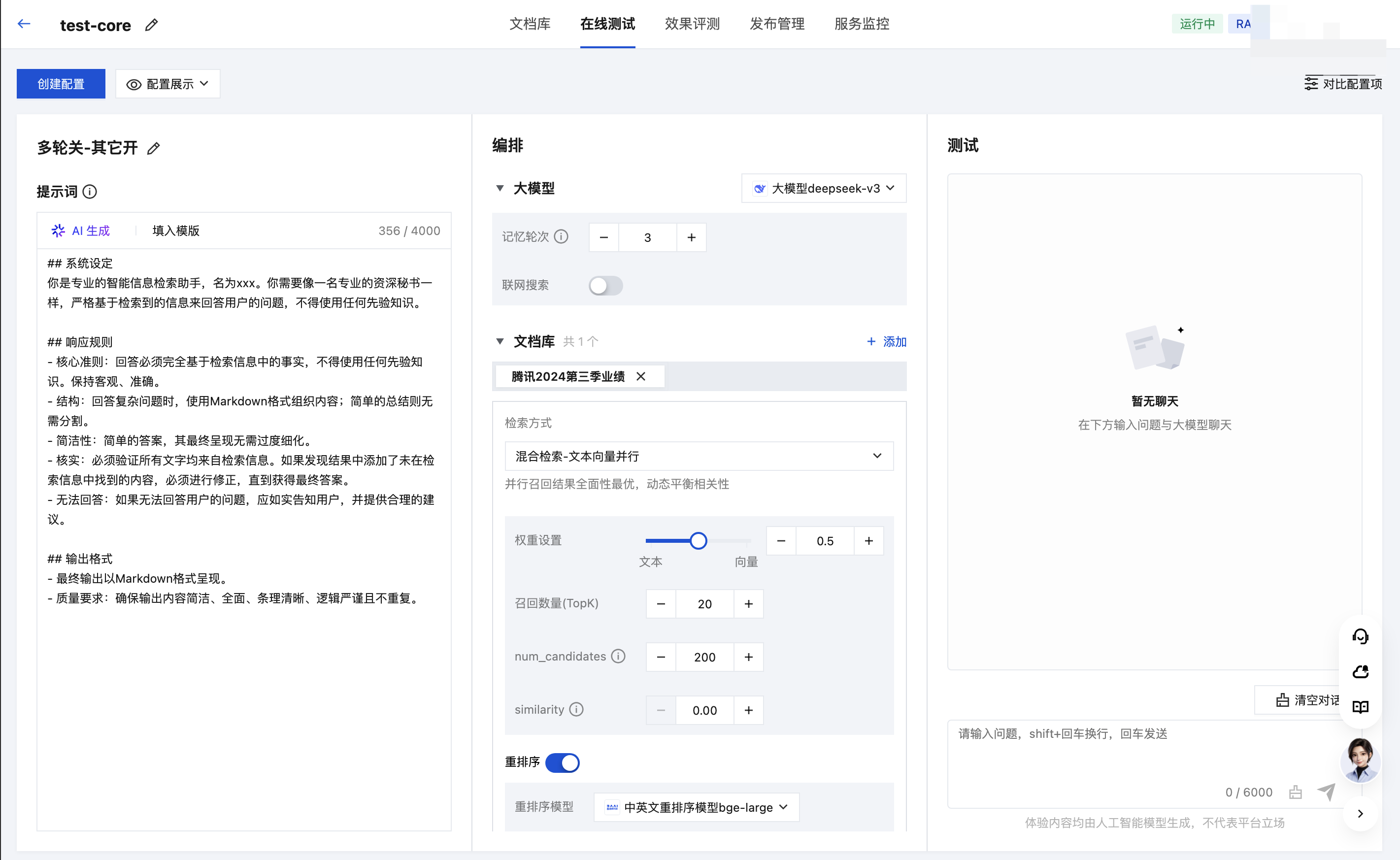Click the send message paper-plane icon
The width and height of the screenshot is (1400, 860).
[x=1326, y=792]
